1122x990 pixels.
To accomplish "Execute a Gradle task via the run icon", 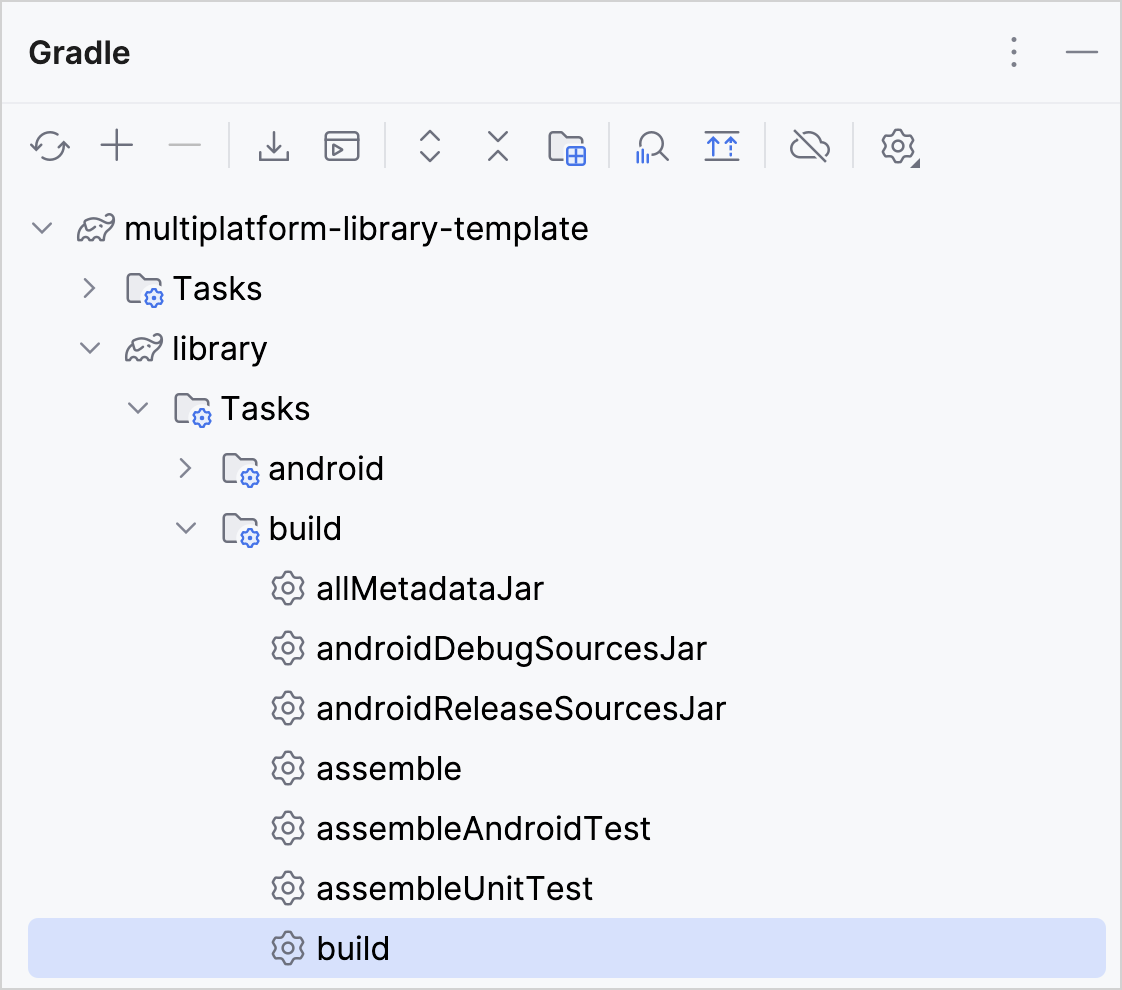I will pos(341,146).
